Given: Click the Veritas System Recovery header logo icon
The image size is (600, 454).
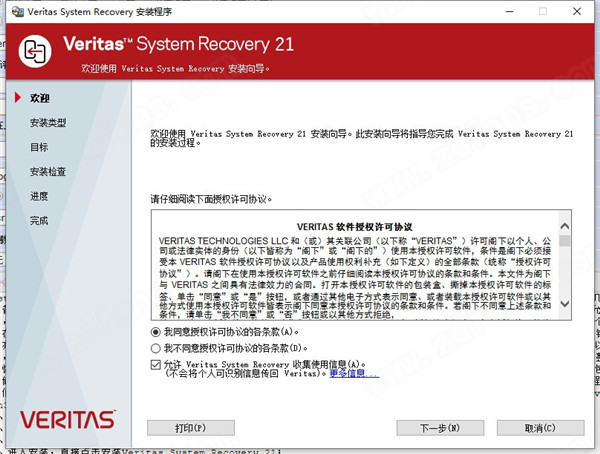Looking at the screenshot, I should click(35, 51).
